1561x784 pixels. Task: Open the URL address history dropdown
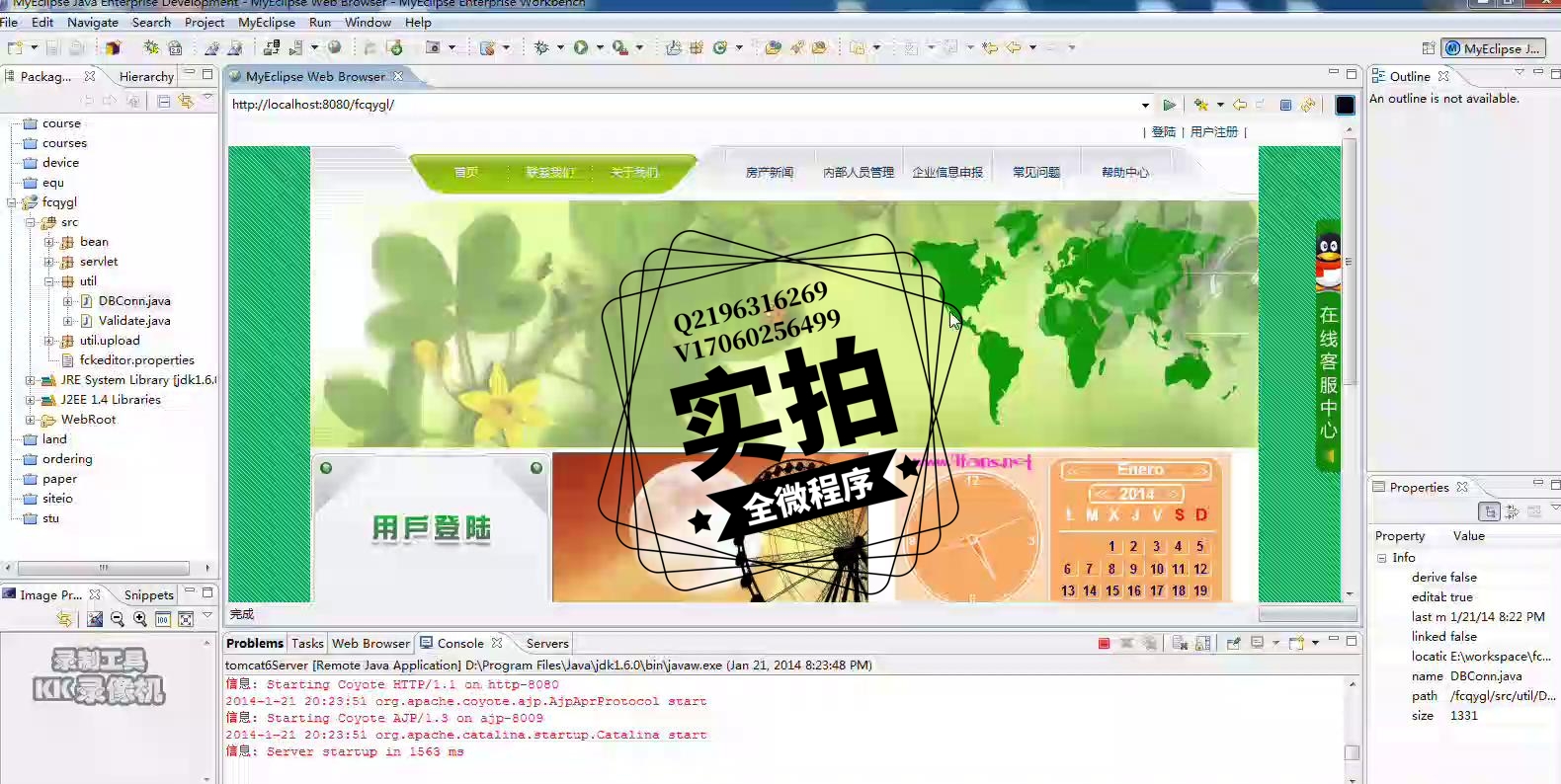point(1145,105)
